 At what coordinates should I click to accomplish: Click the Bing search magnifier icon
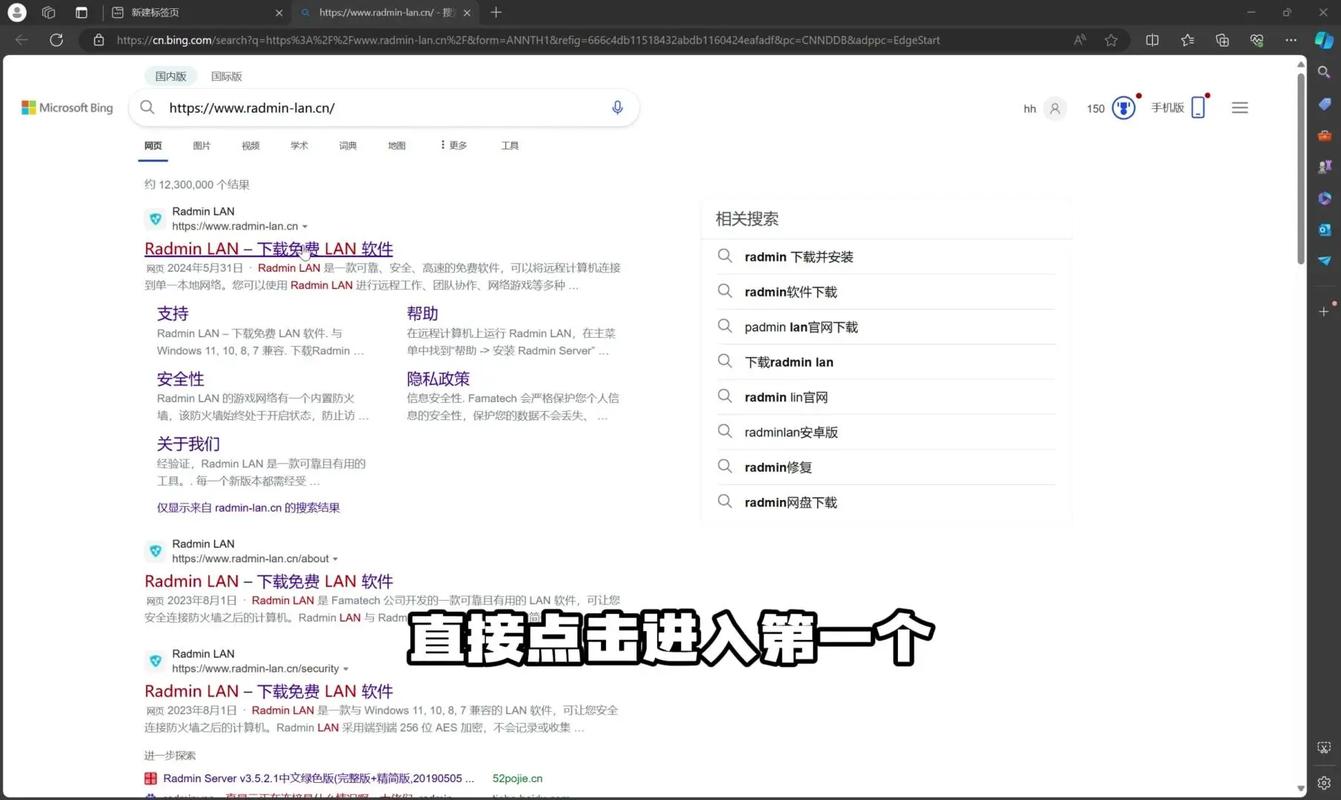[x=147, y=107]
